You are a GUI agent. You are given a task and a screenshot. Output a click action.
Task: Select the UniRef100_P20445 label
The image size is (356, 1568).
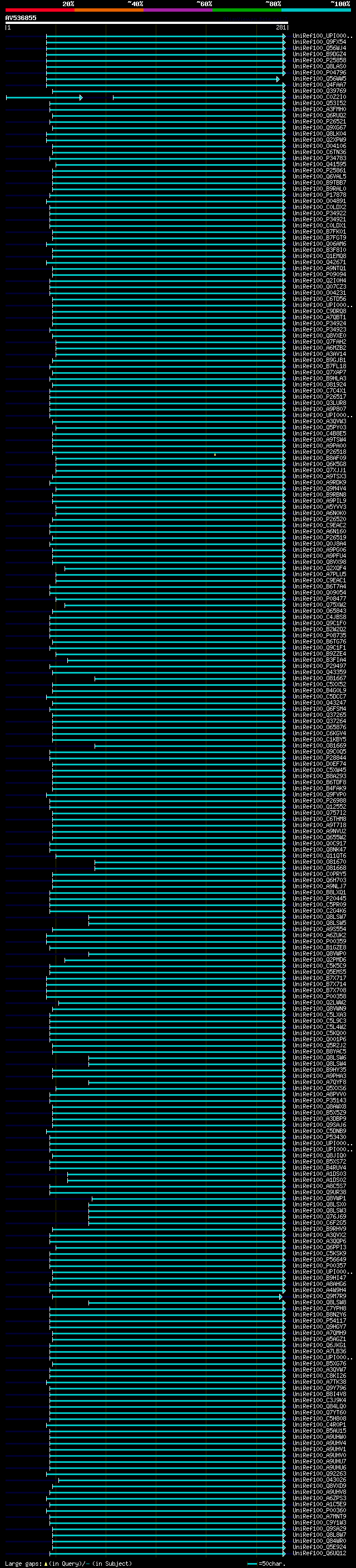319,898
